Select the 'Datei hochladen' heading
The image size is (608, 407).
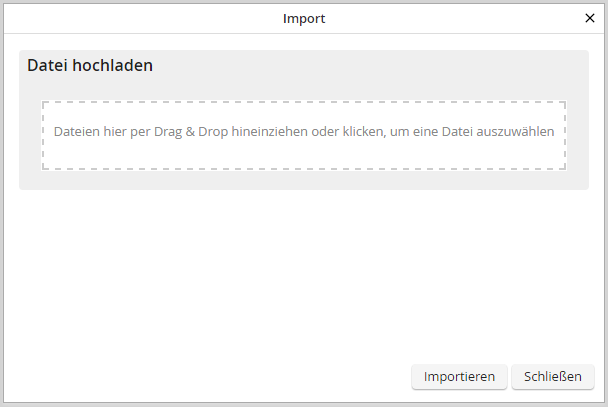tap(90, 66)
